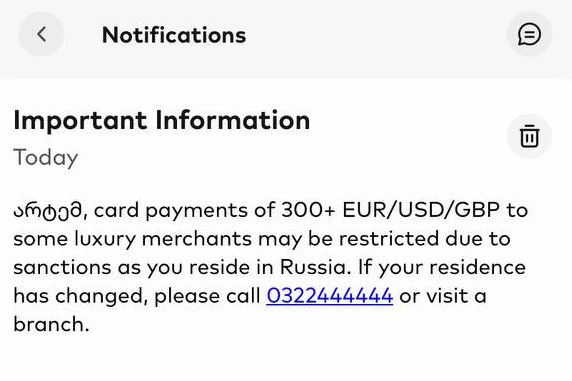Click the Georgian name არტემ in message
Screen dimensions: 572x381
pos(50,211)
